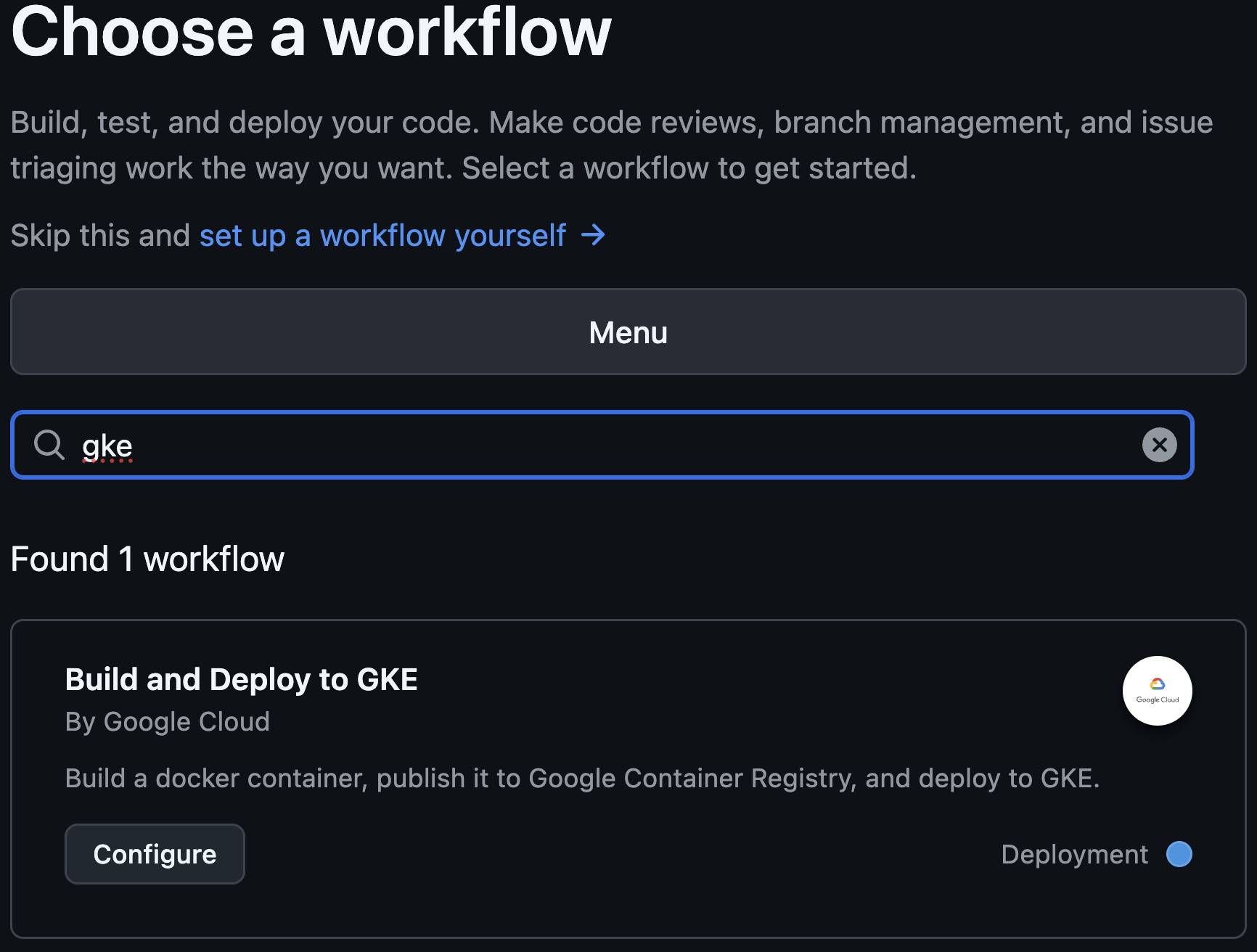Image resolution: width=1257 pixels, height=952 pixels.
Task: Click the GKE workflow description text
Action: coord(582,779)
